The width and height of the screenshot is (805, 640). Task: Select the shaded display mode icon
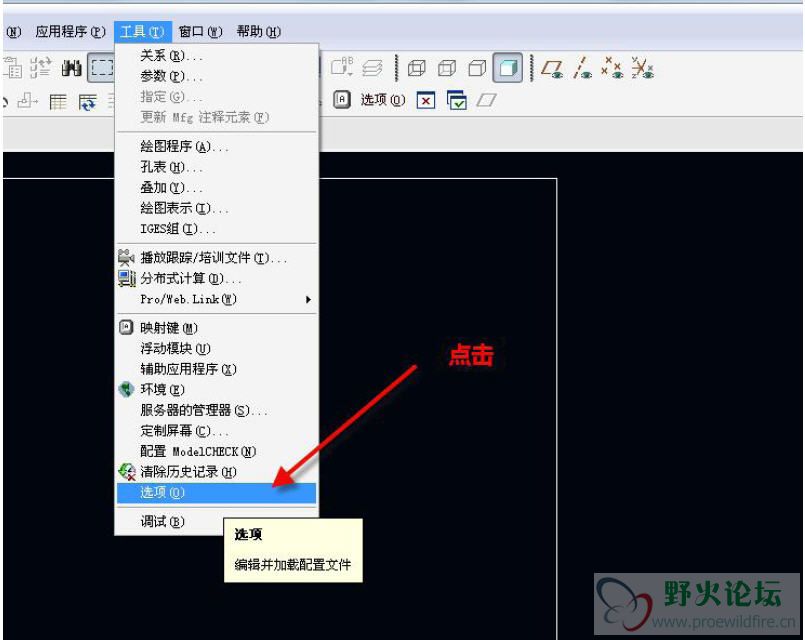[508, 68]
